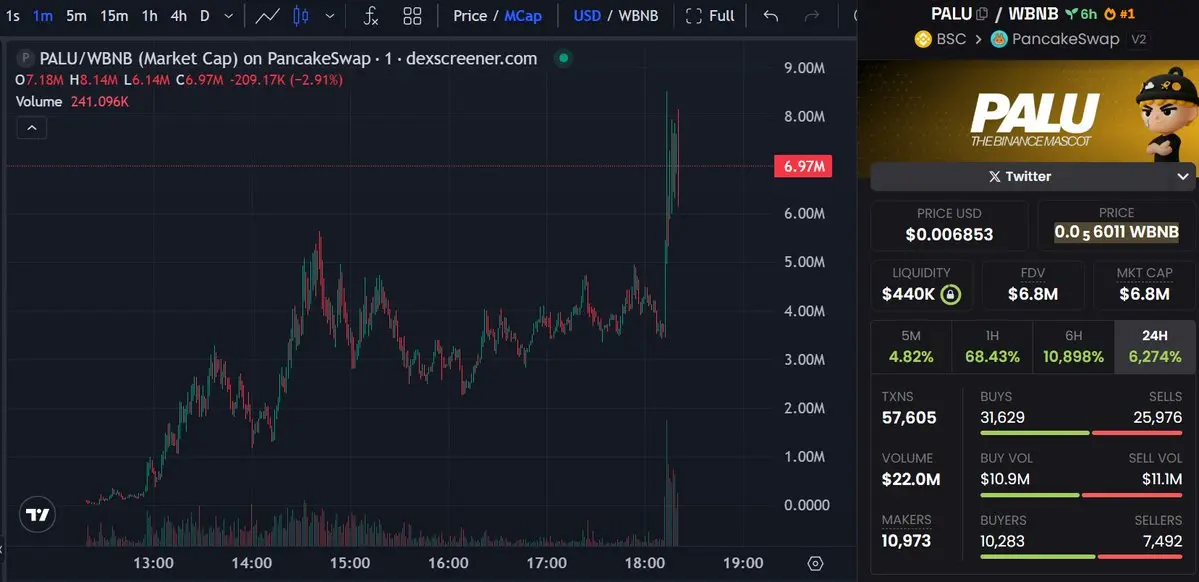Show the 6H stats tab

point(1073,346)
